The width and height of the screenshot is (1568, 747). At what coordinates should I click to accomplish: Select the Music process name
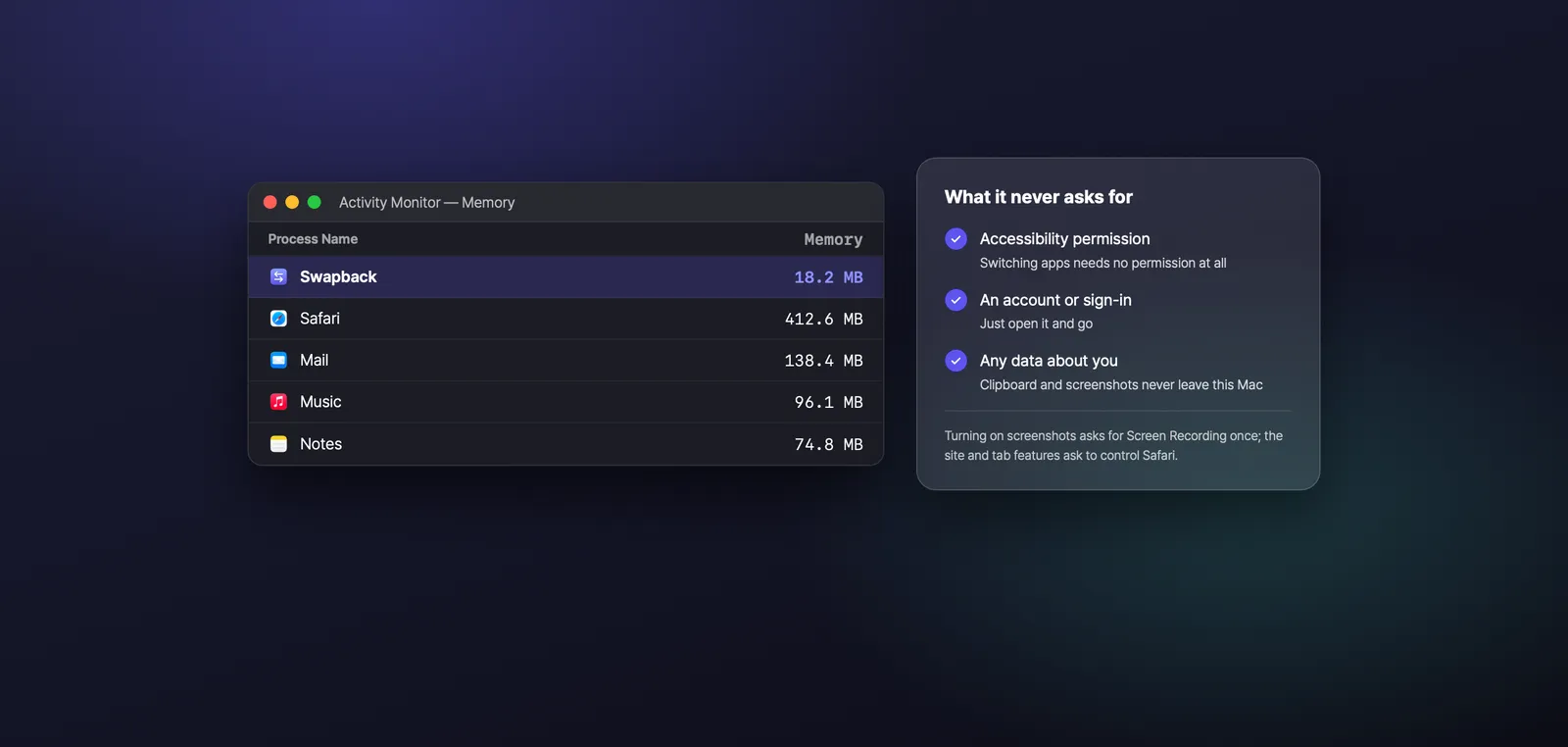point(320,402)
